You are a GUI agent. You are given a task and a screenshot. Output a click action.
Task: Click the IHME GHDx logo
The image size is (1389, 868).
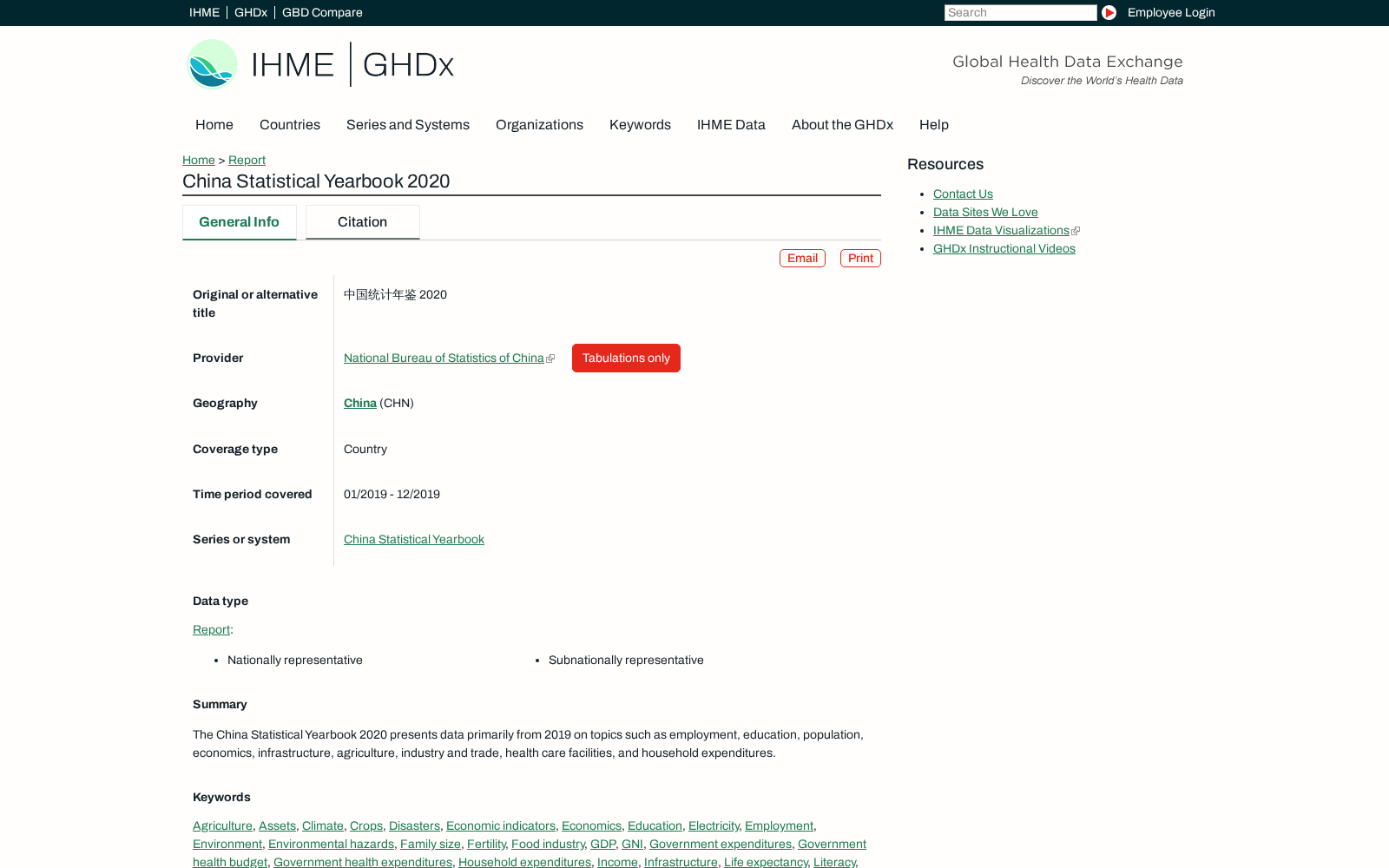tap(320, 64)
